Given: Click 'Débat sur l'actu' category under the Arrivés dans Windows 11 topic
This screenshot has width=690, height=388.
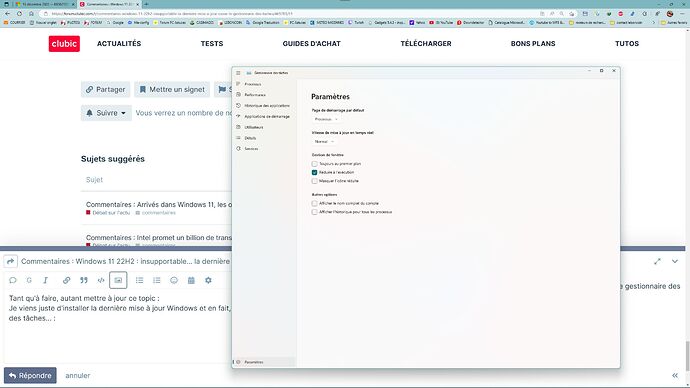Looking at the screenshot, I should tap(108, 213).
